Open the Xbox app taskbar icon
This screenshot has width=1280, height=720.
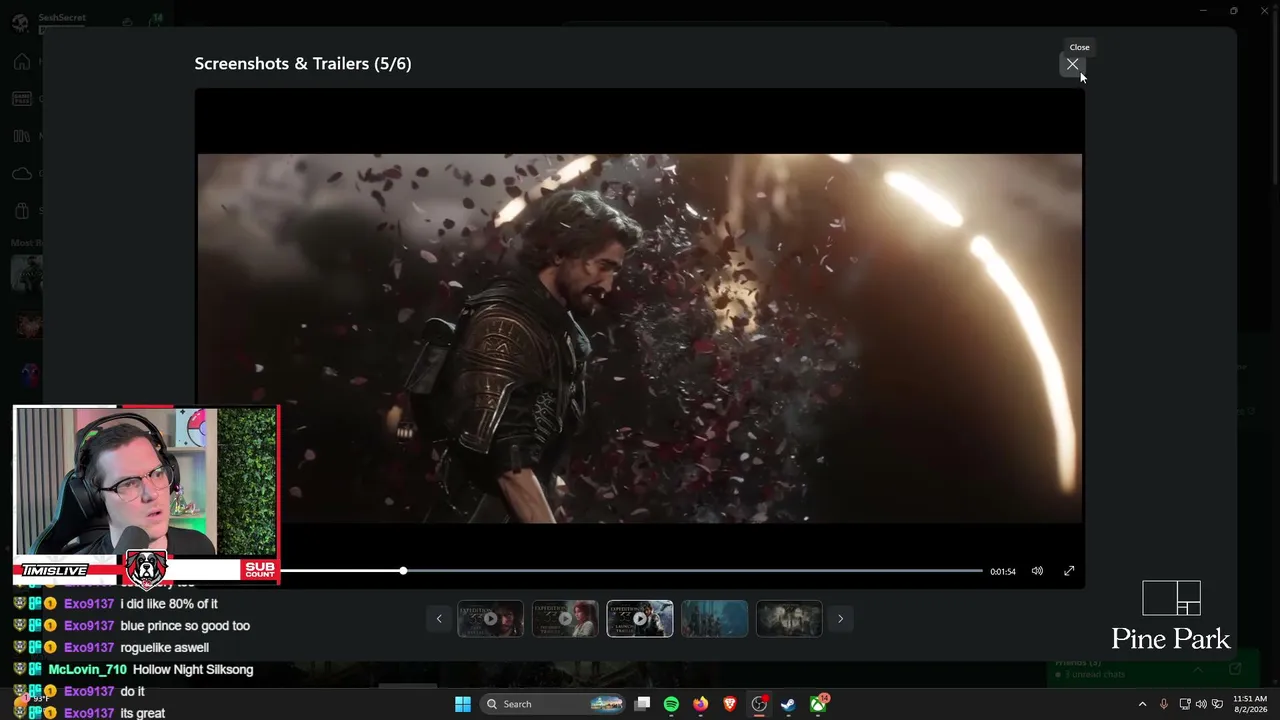tap(818, 704)
